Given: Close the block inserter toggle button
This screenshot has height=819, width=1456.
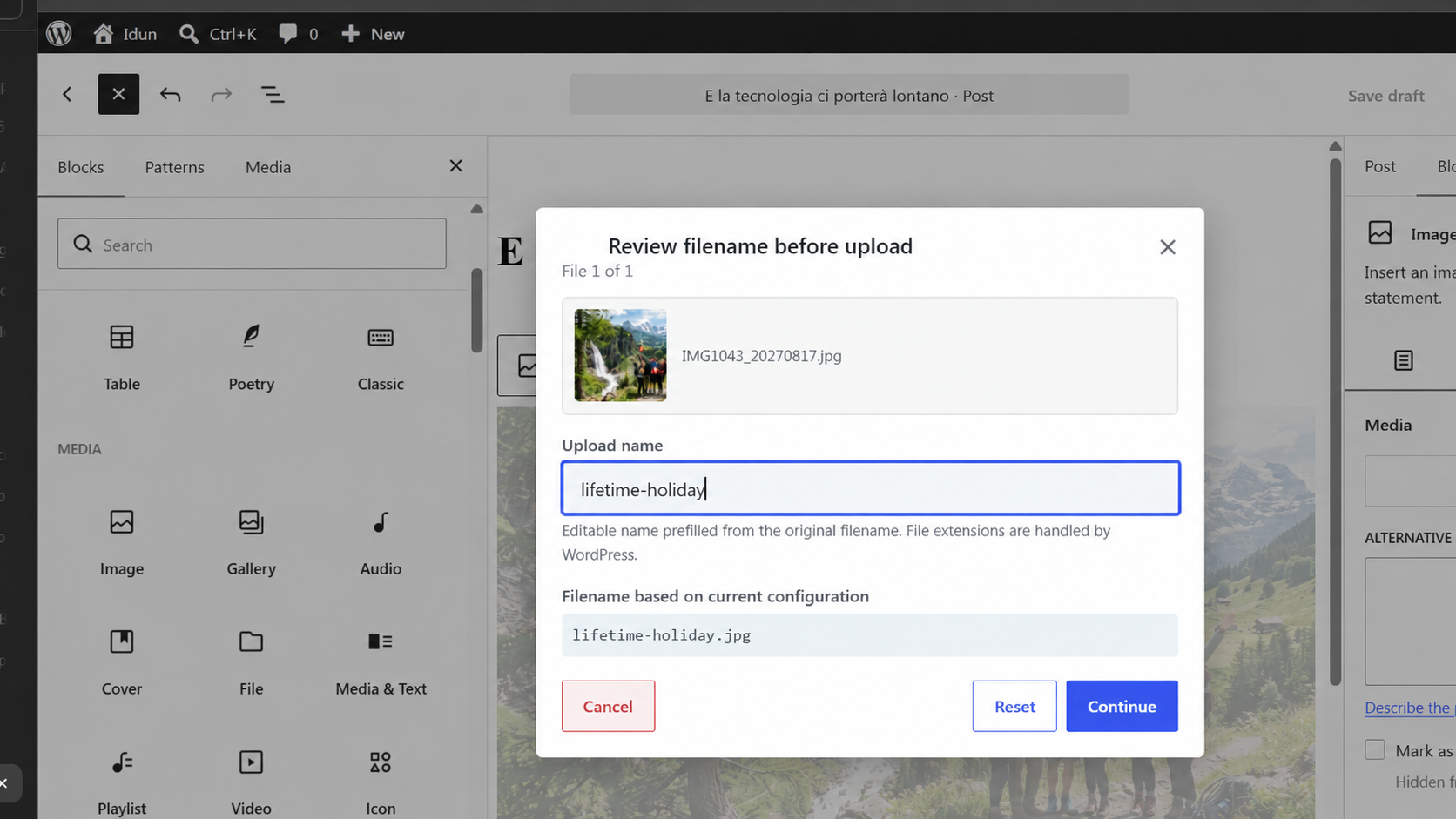Looking at the screenshot, I should point(118,94).
